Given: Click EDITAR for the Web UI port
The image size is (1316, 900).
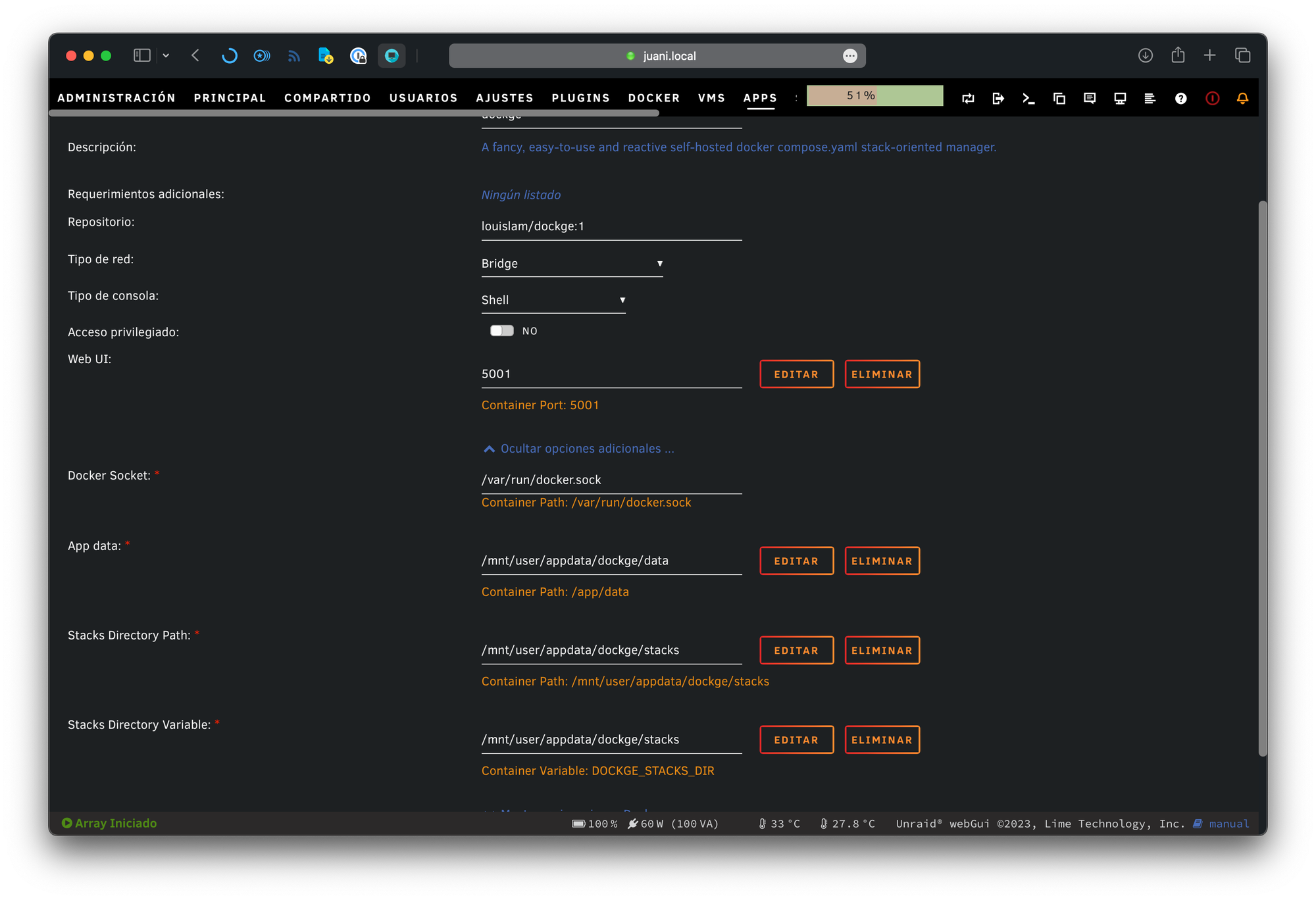Looking at the screenshot, I should coord(796,374).
